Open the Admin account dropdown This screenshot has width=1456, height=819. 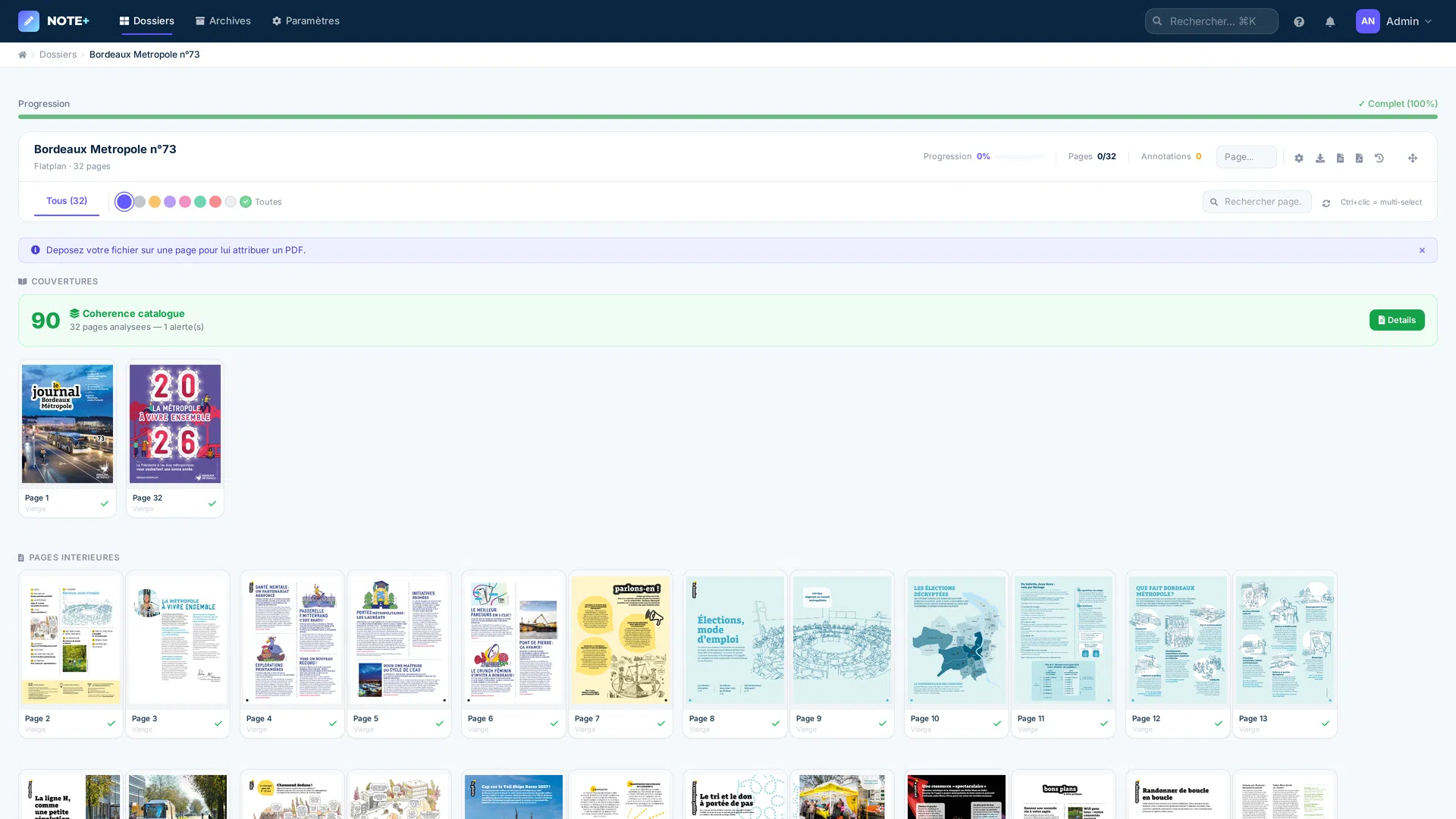(1403, 21)
